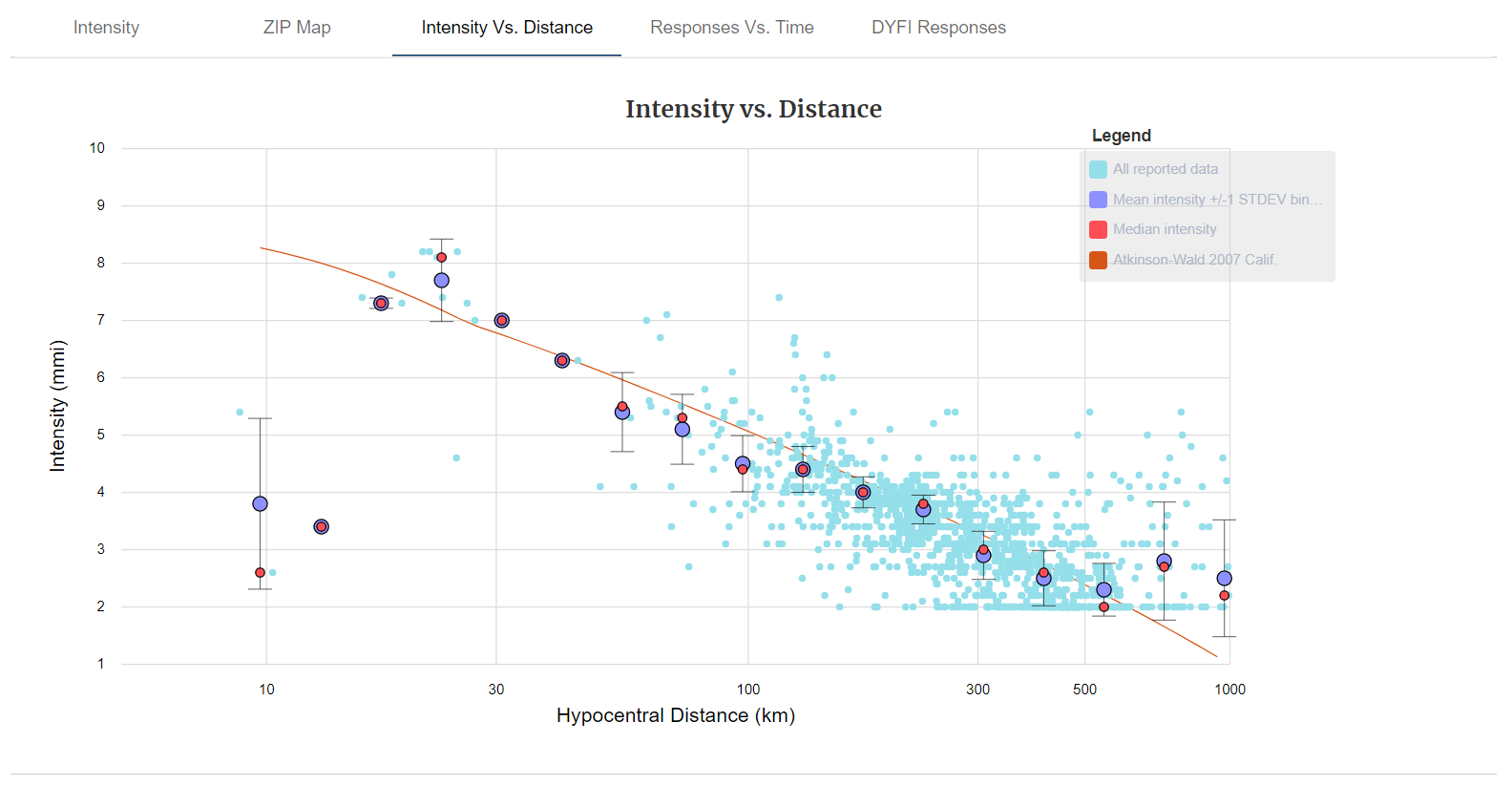1512x786 pixels.
Task: Click the purple Mean intensity legend swatch
Action: (x=1099, y=200)
